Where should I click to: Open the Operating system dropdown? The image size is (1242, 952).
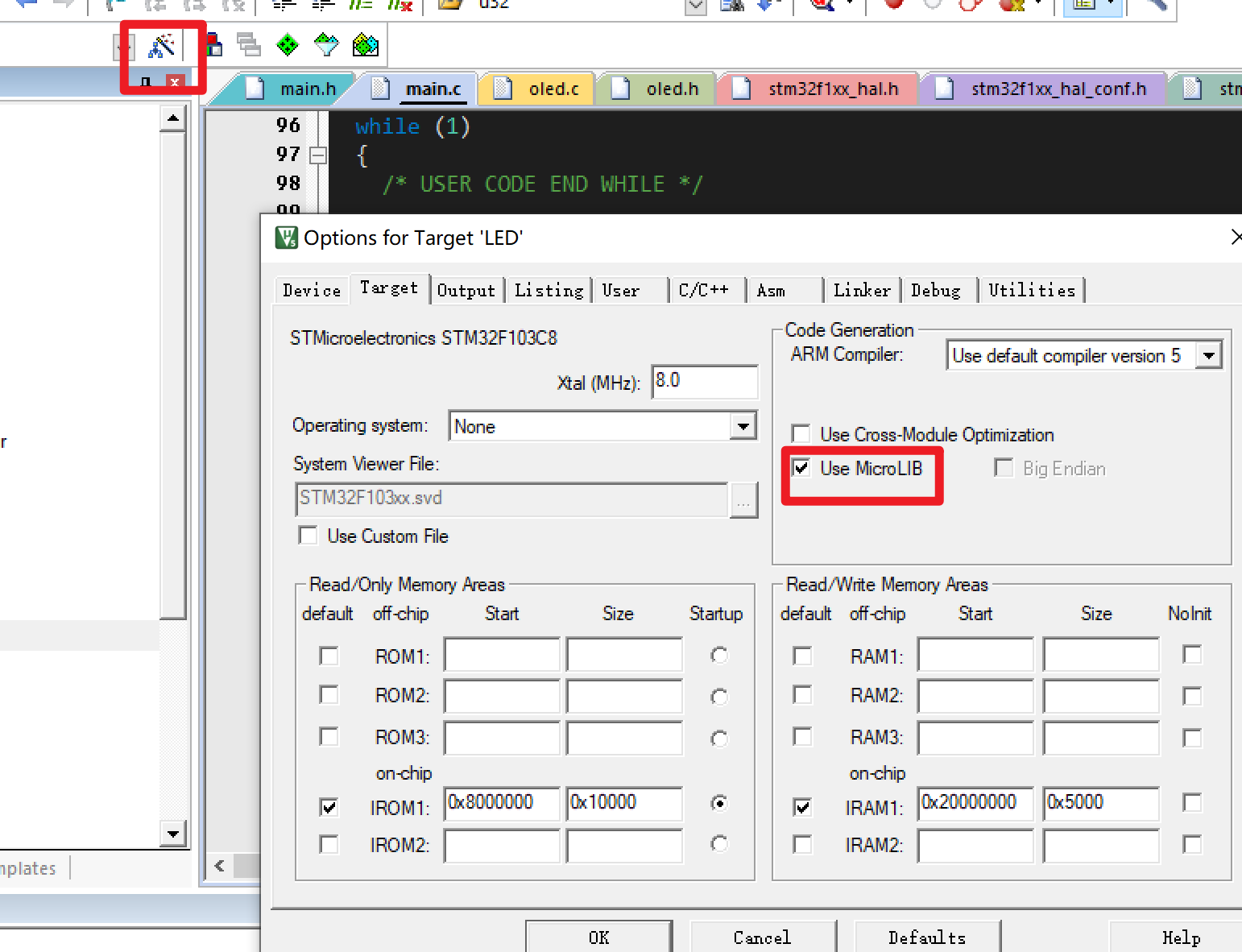(743, 425)
